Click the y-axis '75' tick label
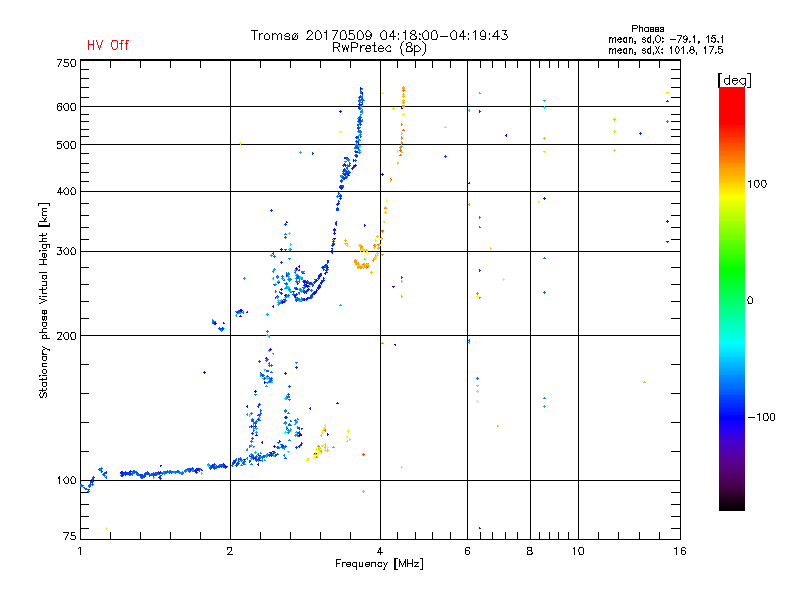800x600 pixels. pos(70,536)
